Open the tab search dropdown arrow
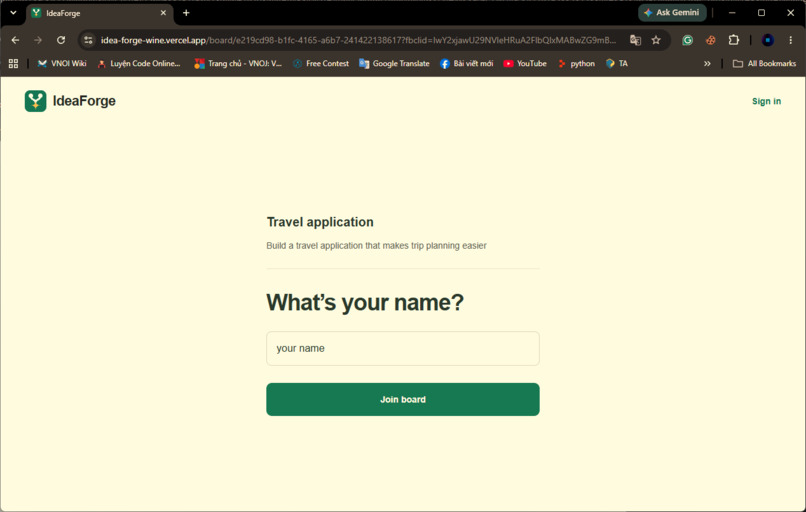This screenshot has width=806, height=512. (x=13, y=13)
